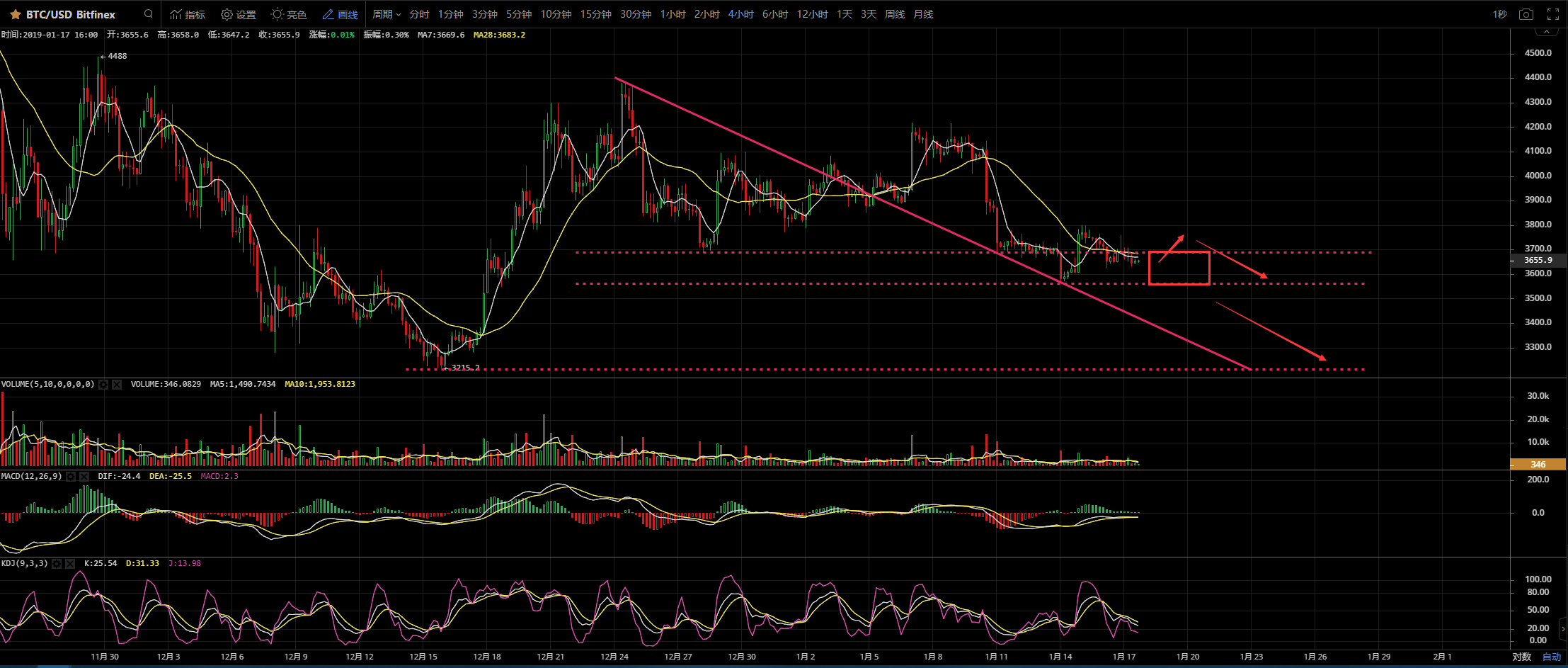
Task: Expand the 周期 period dropdown
Action: [x=387, y=14]
